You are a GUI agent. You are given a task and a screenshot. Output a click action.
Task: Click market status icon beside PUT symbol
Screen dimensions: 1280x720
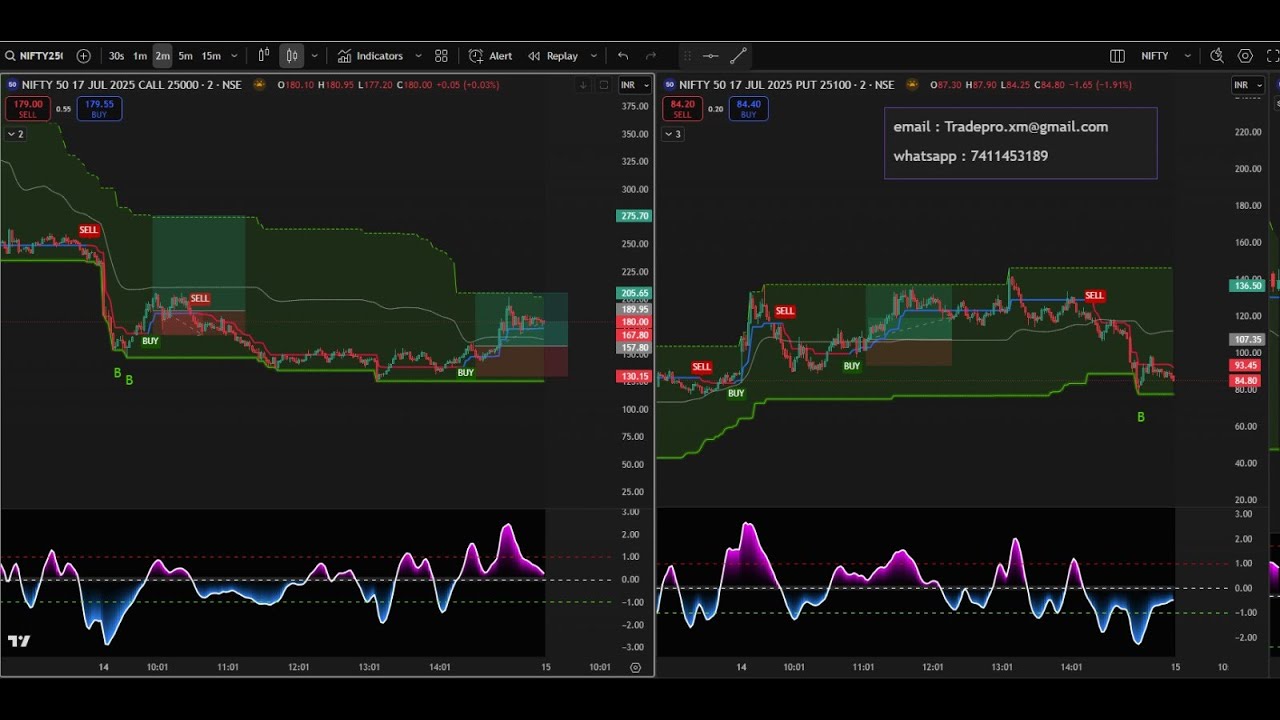pyautogui.click(x=913, y=85)
